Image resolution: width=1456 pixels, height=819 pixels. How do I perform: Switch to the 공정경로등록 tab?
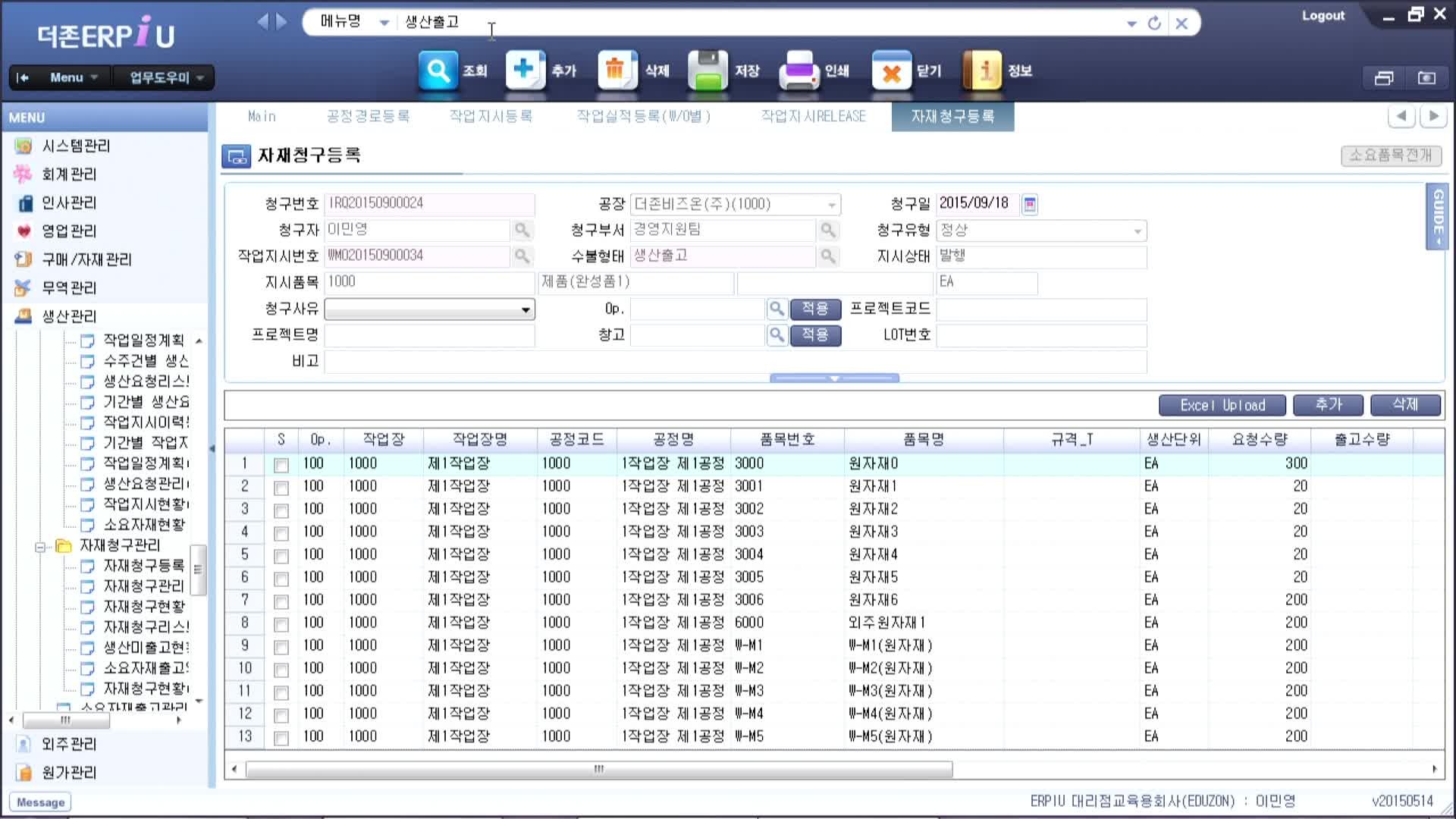pos(368,117)
